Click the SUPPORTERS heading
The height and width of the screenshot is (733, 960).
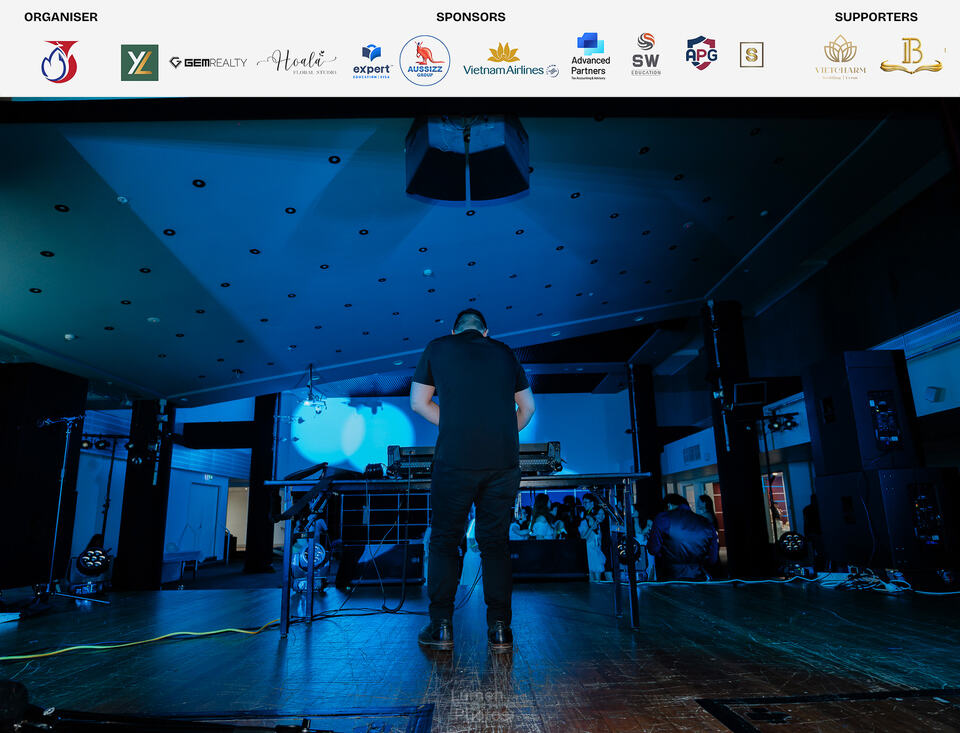coord(876,17)
